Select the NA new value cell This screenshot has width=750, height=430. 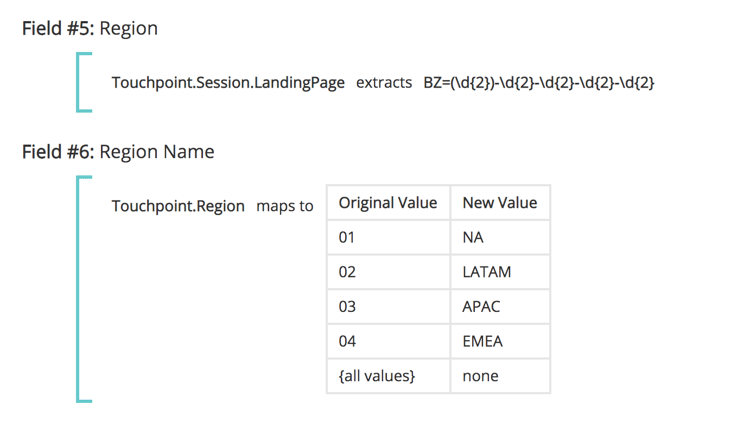tap(500, 238)
